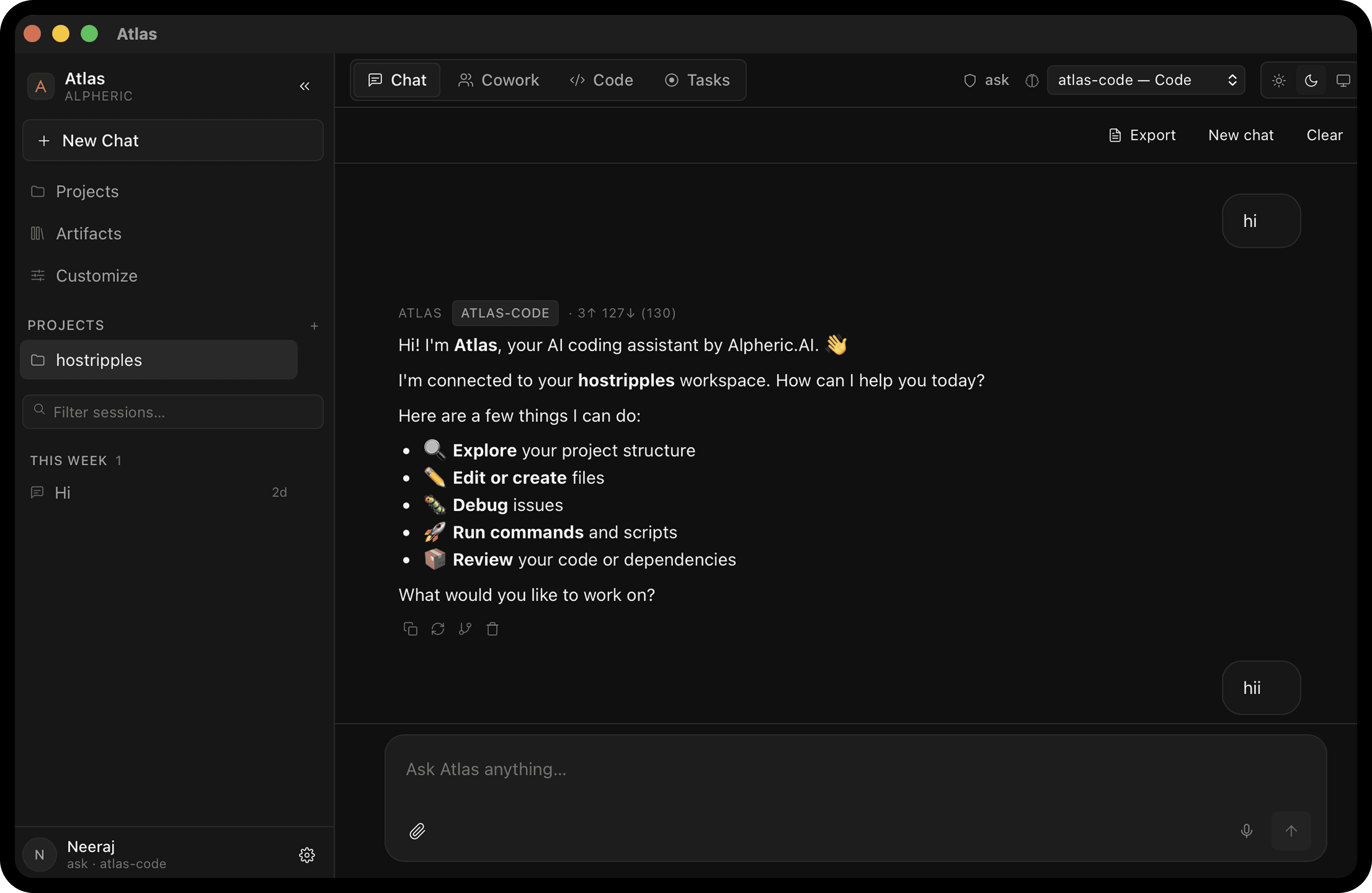Screen dimensions: 1372x893
Task: Add a new project with plus icon
Action: point(314,326)
